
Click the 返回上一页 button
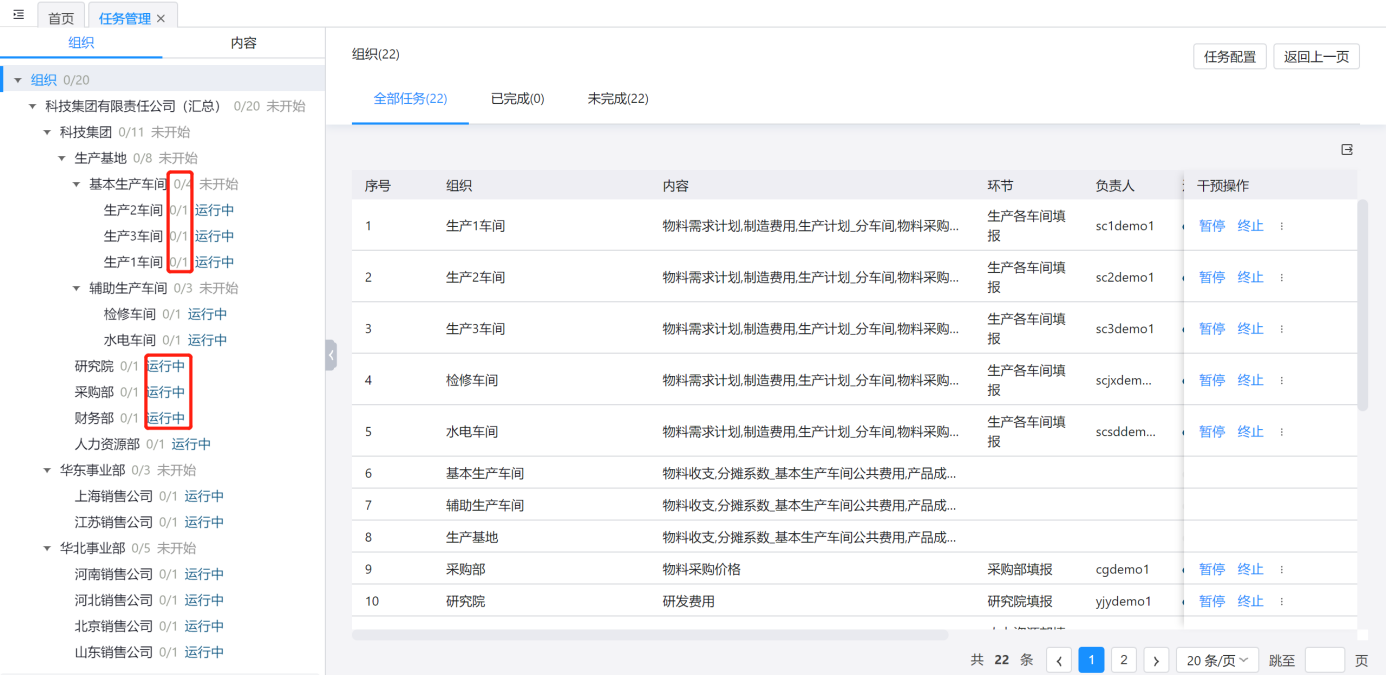(x=1316, y=57)
